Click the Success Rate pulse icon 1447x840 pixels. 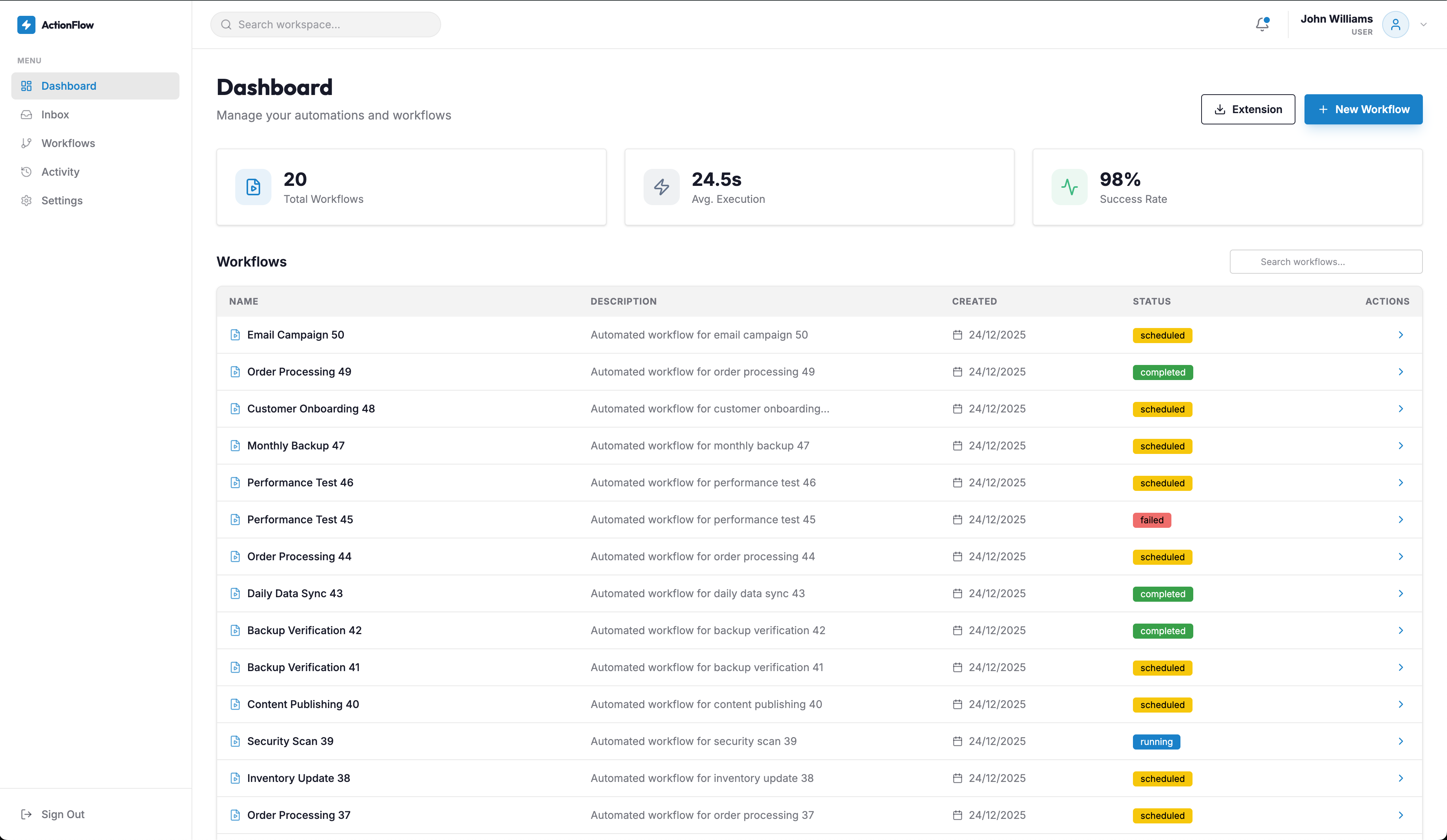pos(1069,187)
